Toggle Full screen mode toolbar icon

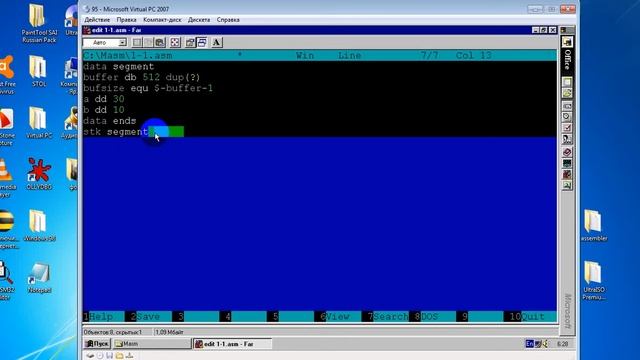(x=175, y=42)
